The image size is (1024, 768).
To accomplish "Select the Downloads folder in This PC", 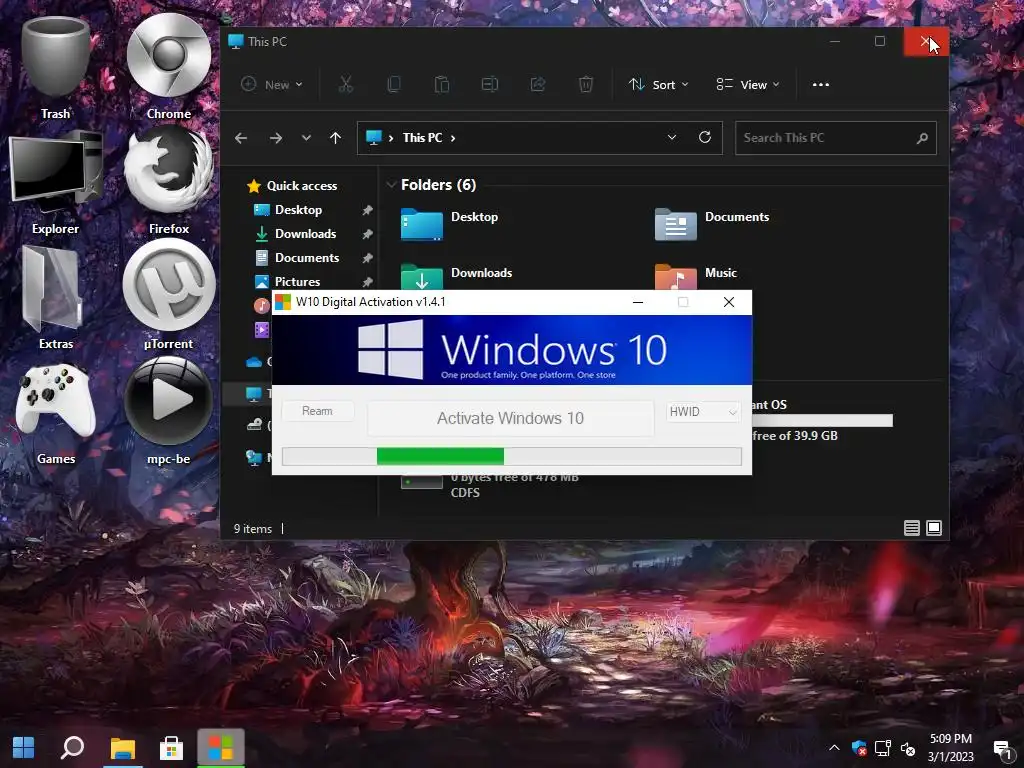I will tap(457, 276).
